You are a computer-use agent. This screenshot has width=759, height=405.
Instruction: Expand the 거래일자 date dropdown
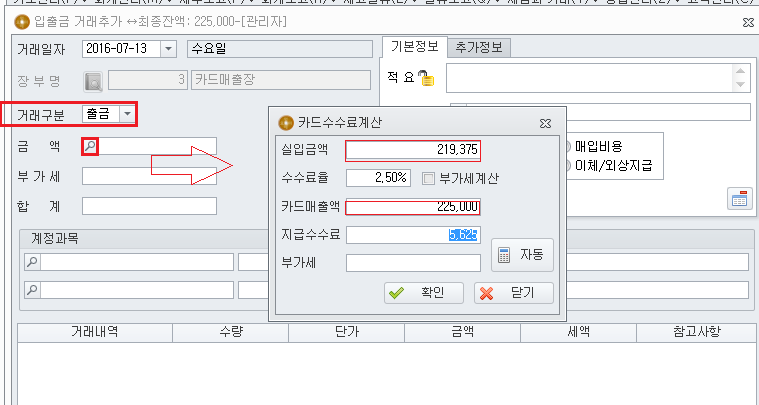coord(168,49)
